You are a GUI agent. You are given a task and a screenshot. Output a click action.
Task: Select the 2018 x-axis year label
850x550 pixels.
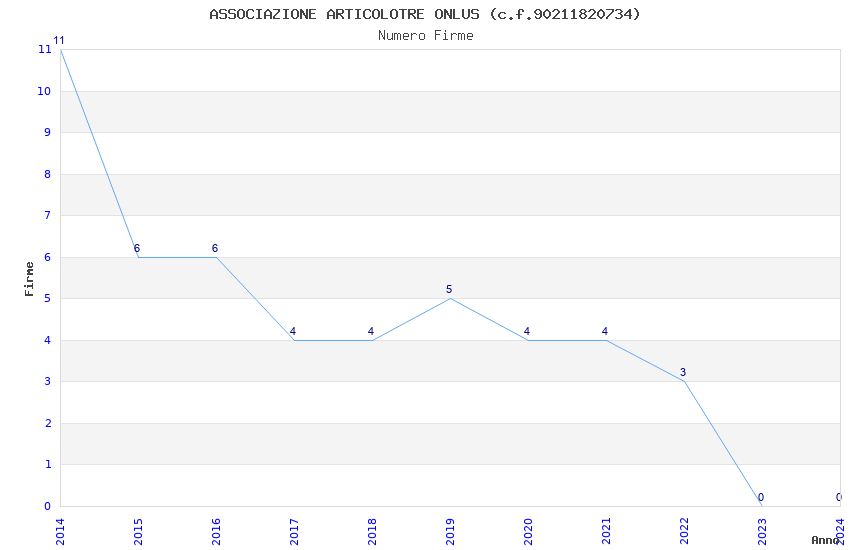click(x=372, y=532)
